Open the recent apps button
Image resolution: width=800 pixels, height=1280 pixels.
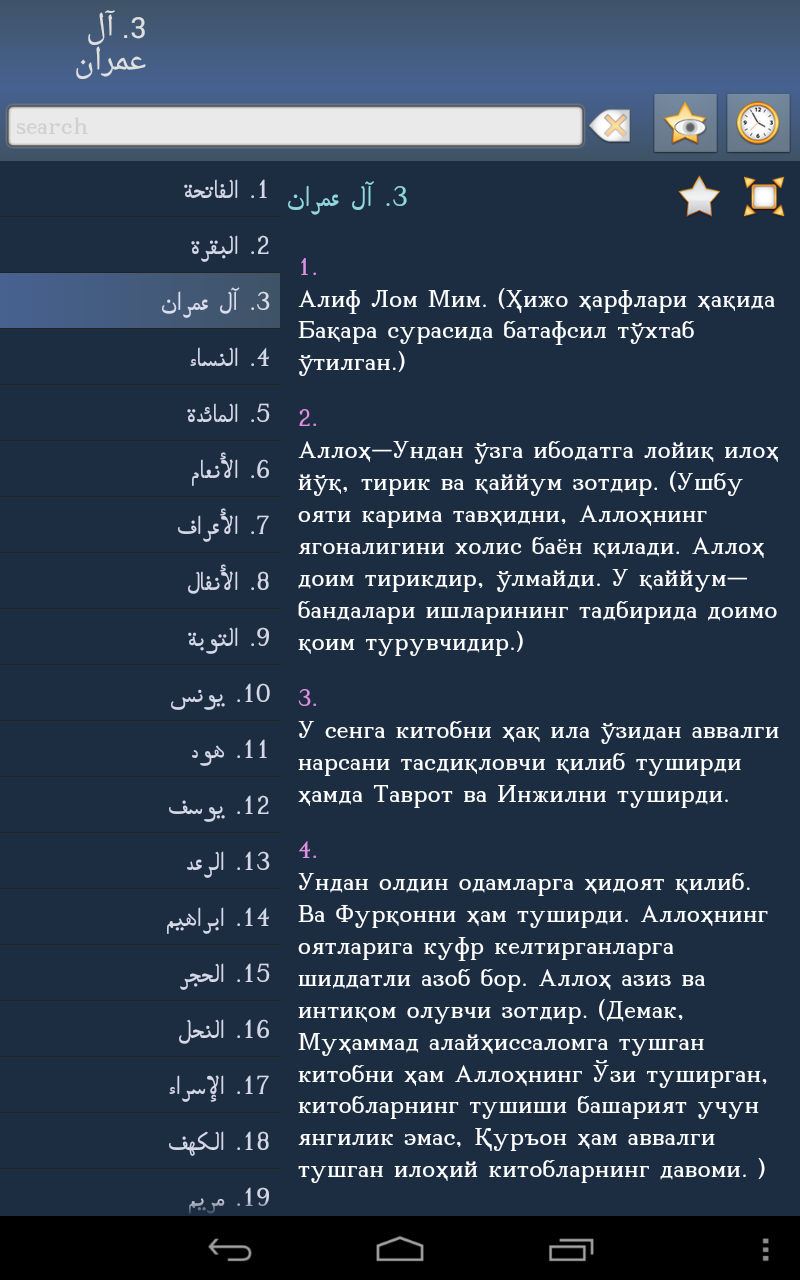(571, 1248)
